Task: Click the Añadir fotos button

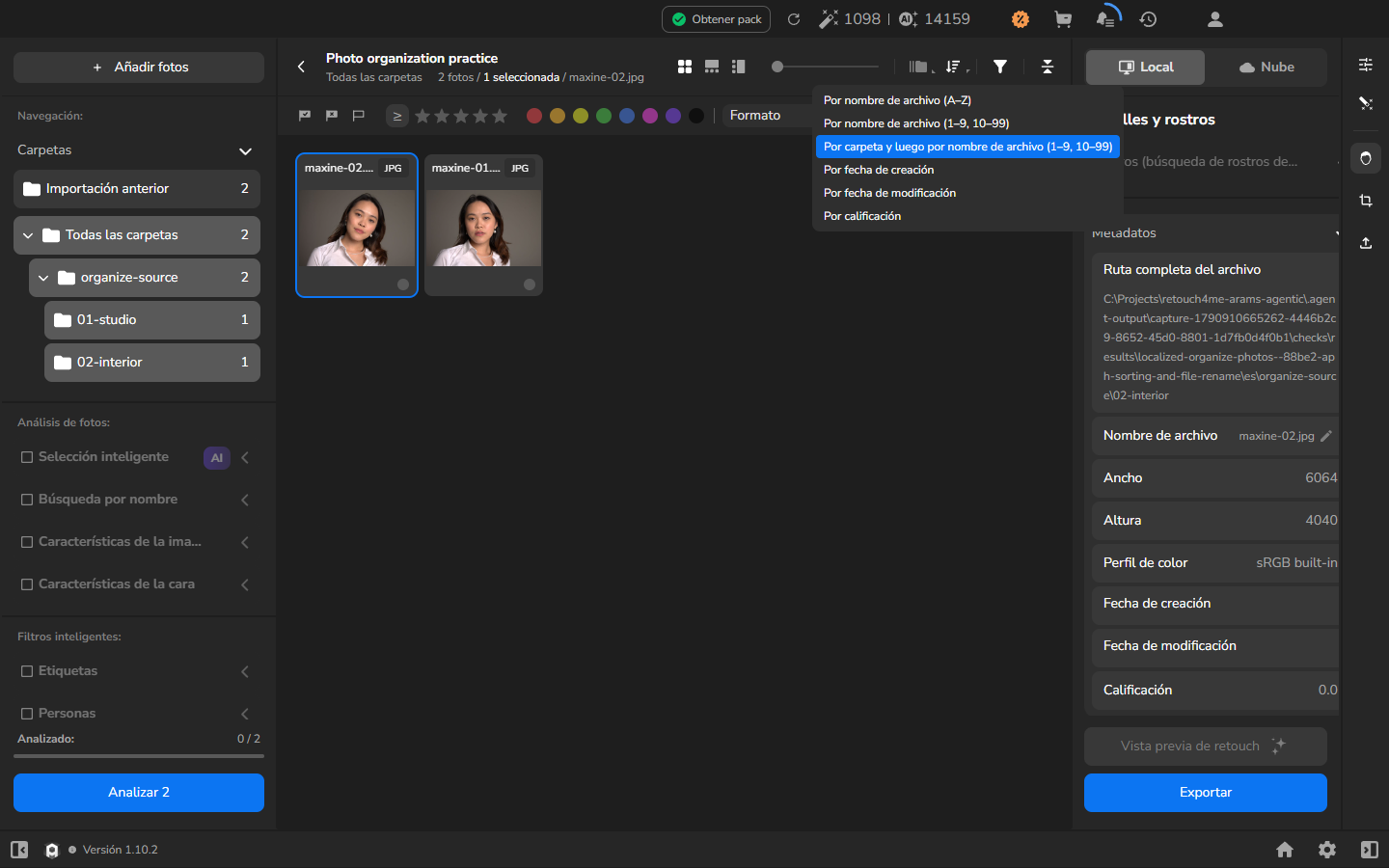Action: [x=139, y=68]
